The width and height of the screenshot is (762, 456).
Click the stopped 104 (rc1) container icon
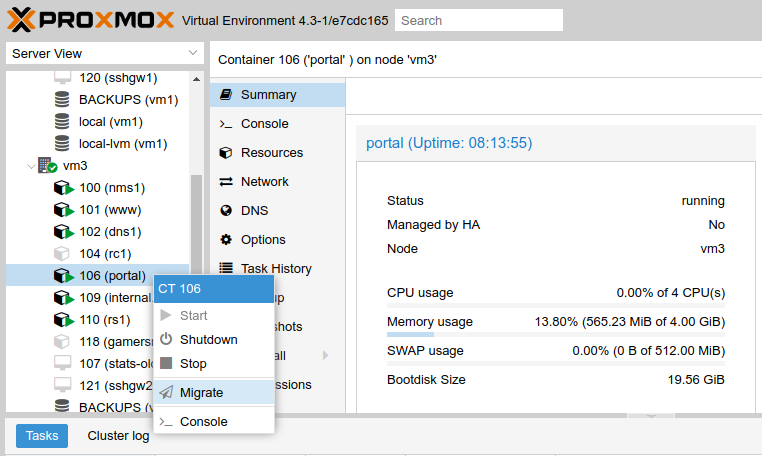[62, 254]
